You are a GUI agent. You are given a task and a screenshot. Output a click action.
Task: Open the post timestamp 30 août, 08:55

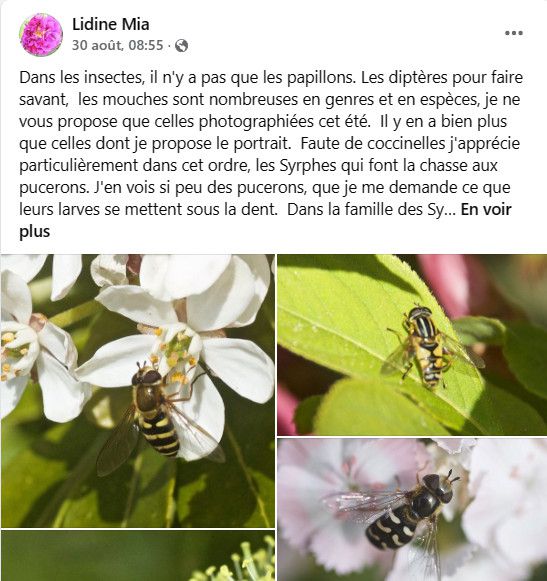click(117, 45)
